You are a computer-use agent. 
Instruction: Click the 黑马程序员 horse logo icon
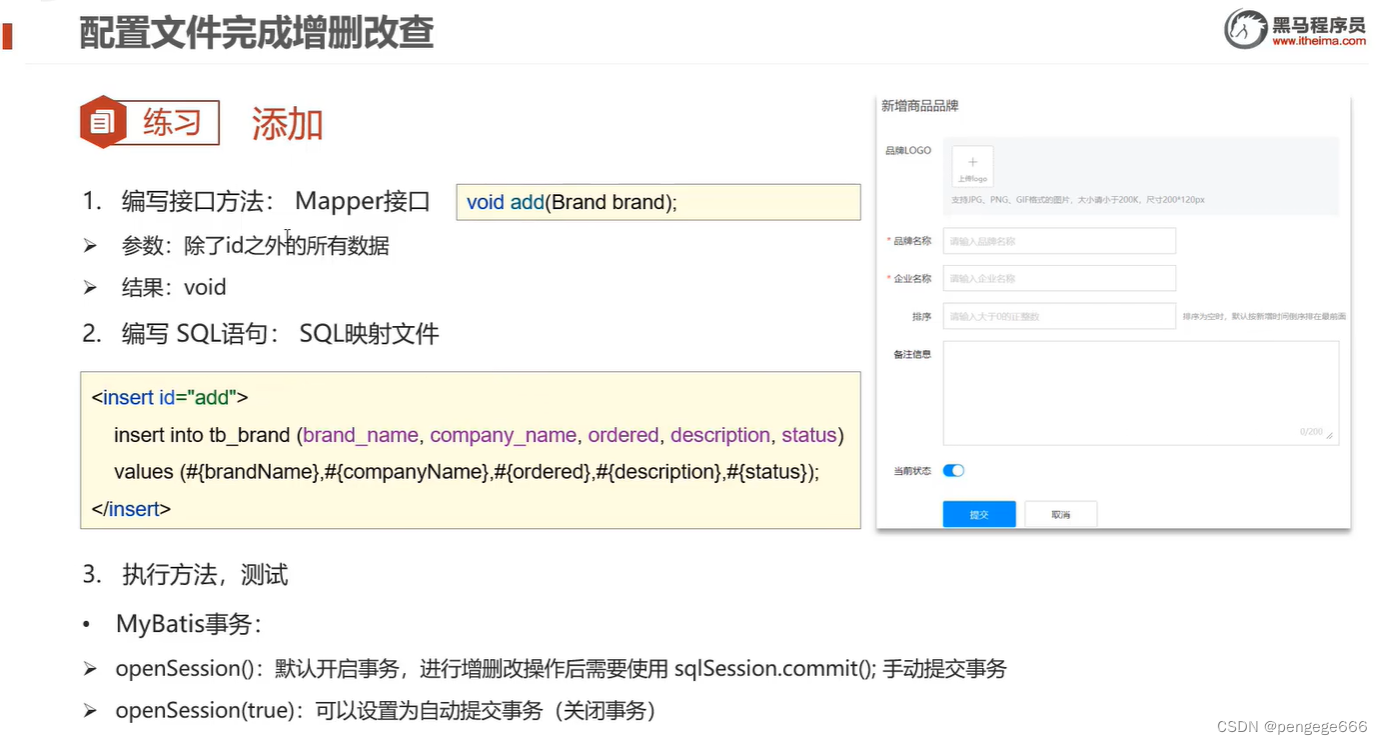point(1245,28)
